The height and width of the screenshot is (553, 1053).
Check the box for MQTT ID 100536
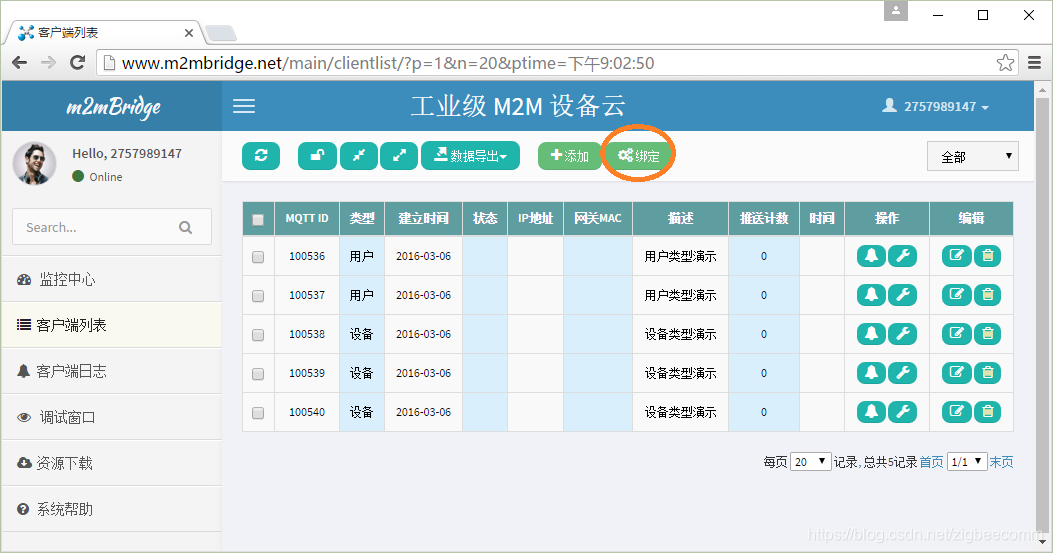[258, 257]
